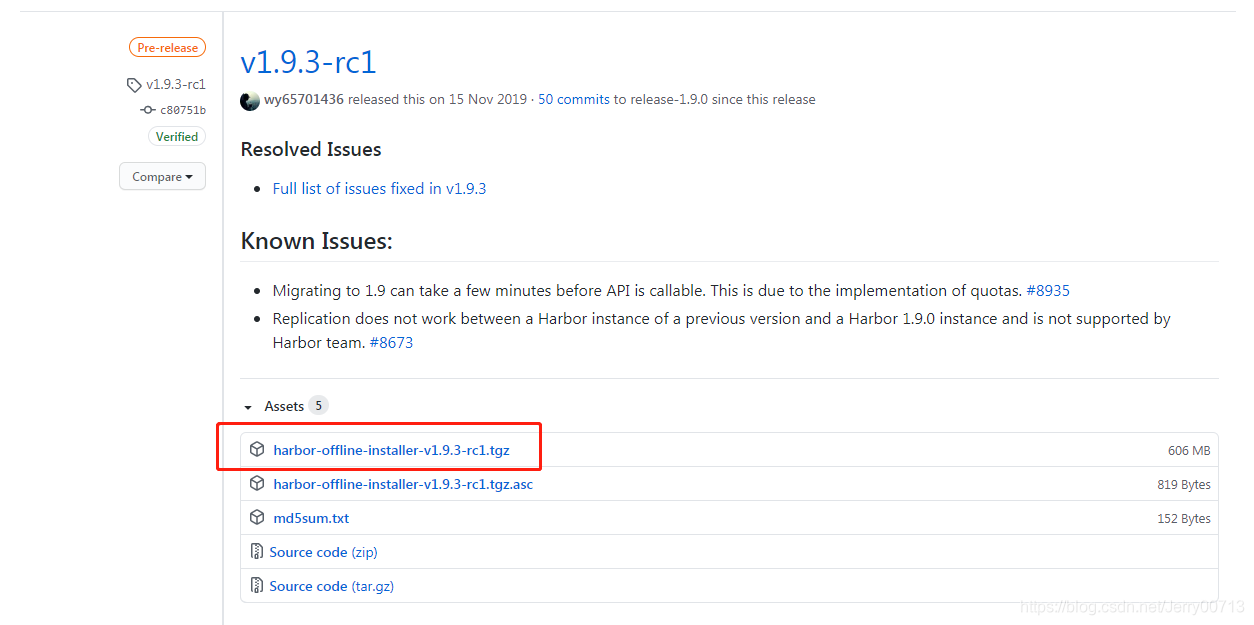Click the Resolved Issues heading
1254x625 pixels.
pyautogui.click(x=311, y=149)
